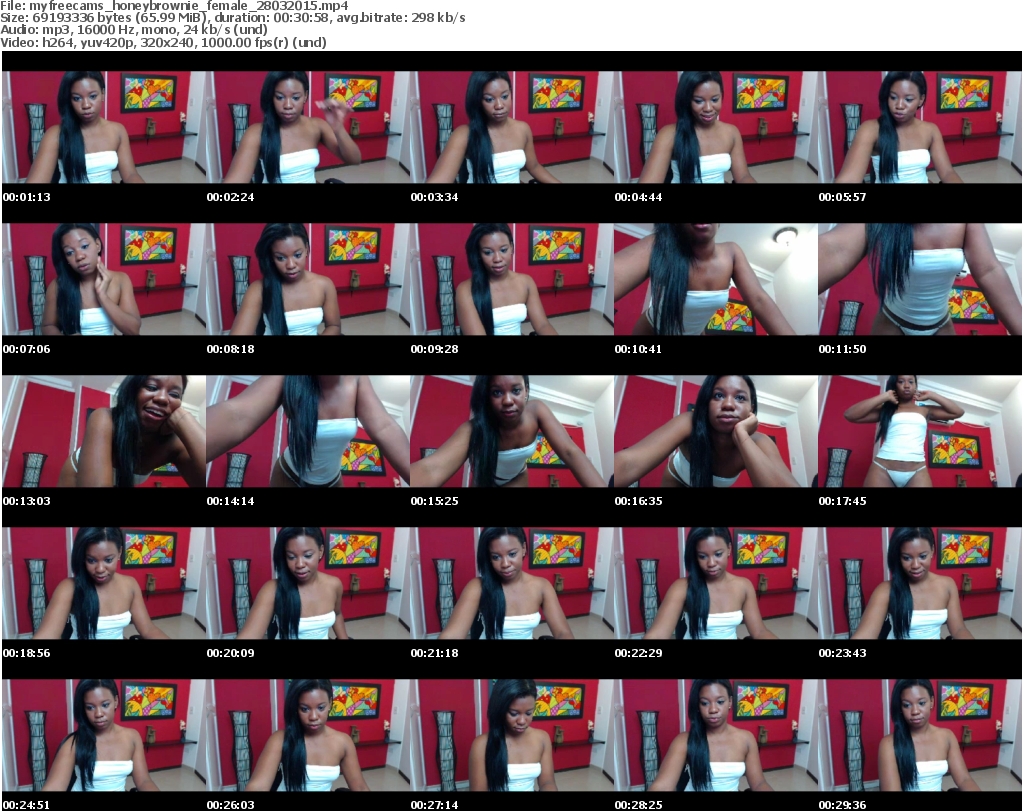Select the thumbnail frame at 00:18:56
Image resolution: width=1024 pixels, height=811 pixels.
pyautogui.click(x=104, y=583)
